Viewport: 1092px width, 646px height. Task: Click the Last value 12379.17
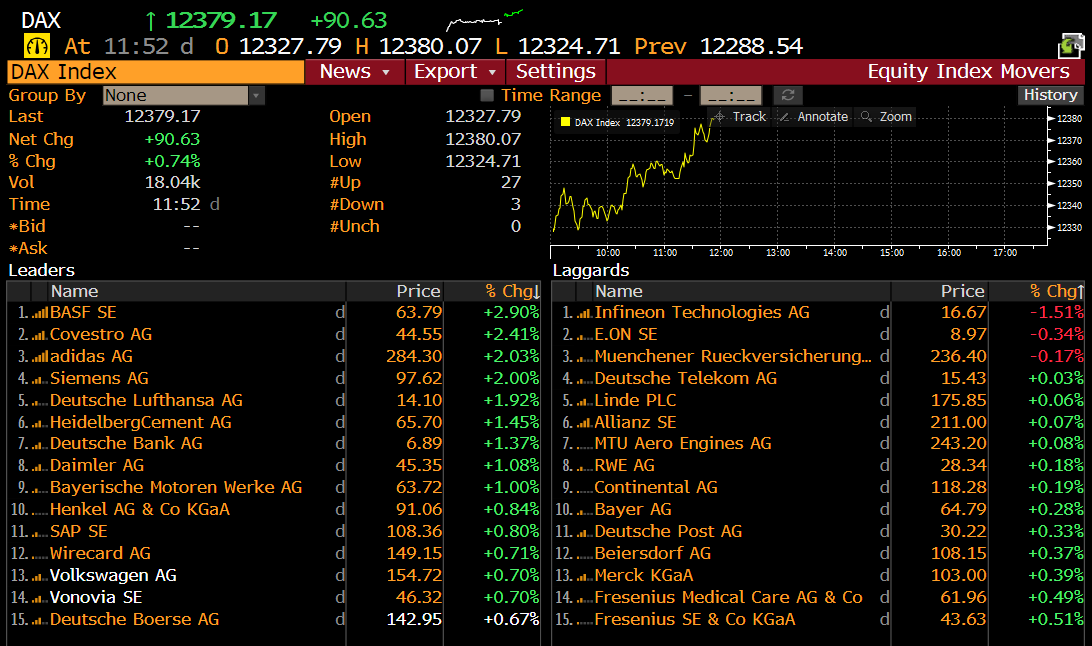tap(162, 117)
